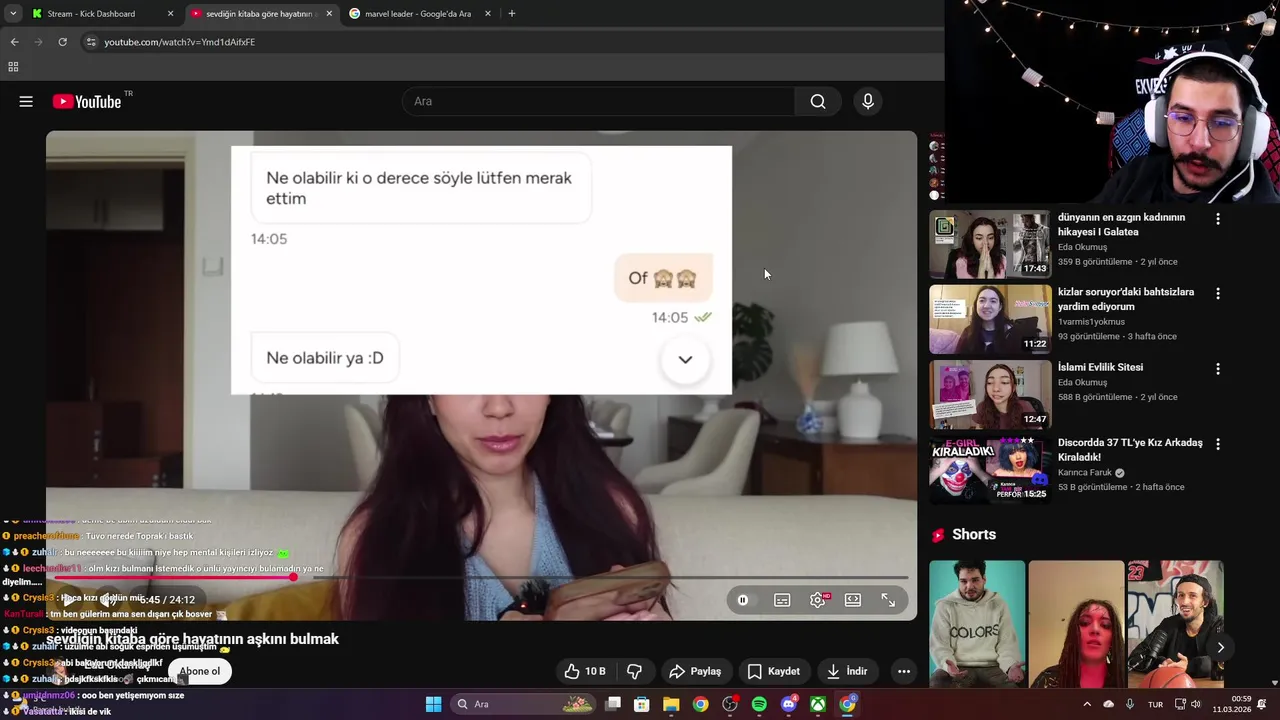Close the marvel leader Google tab
This screenshot has height=720, width=1280.
(x=488, y=14)
